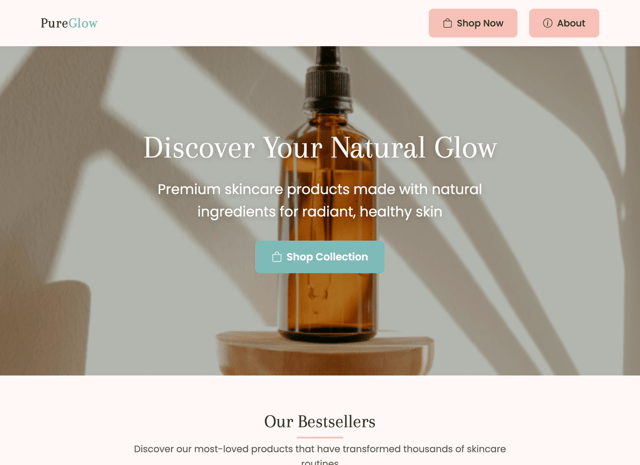Screen dimensions: 640x465
Task: Go home via the PureGlow logo
Action: click(x=69, y=23)
